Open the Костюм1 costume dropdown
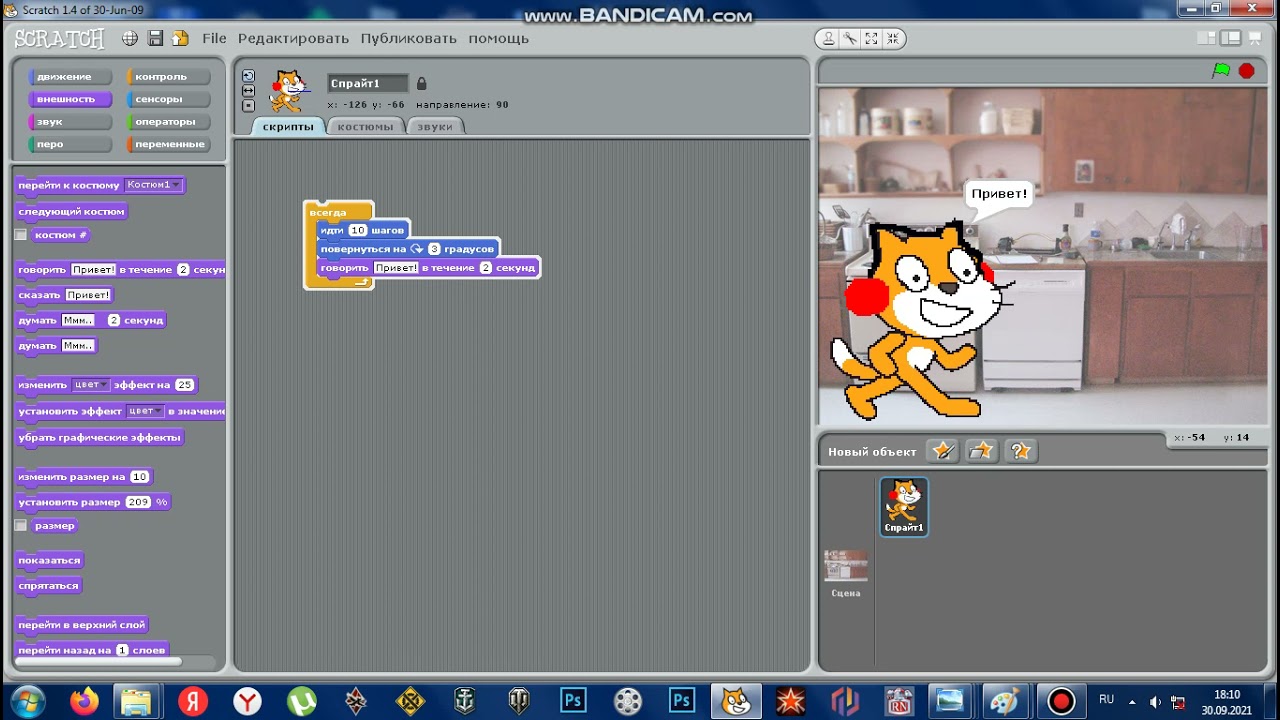This screenshot has height=720, width=1280. pos(153,185)
